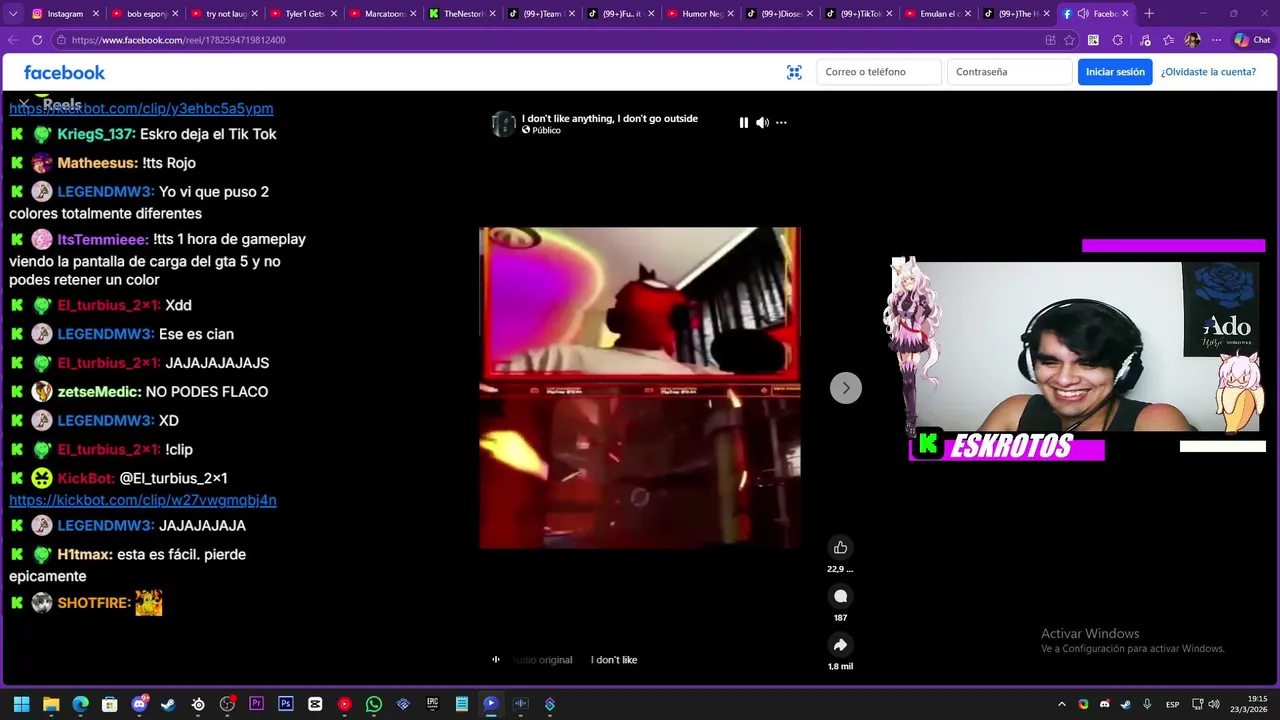Screen dimensions: 1280x720
Task: Click the tray microphone icon
Action: tap(1147, 704)
